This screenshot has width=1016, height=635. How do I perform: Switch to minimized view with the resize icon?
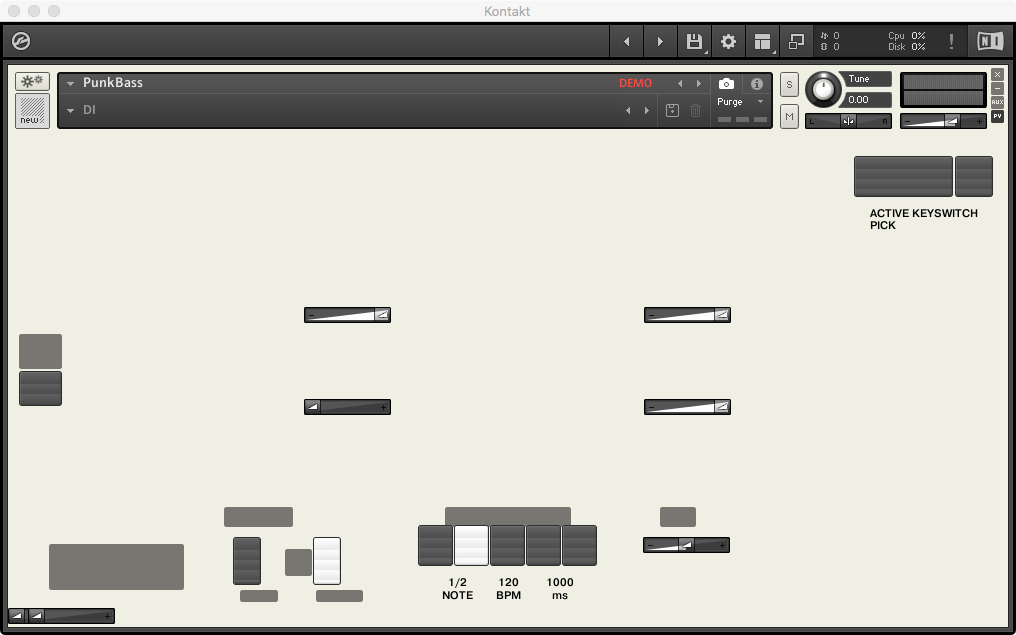(x=796, y=41)
